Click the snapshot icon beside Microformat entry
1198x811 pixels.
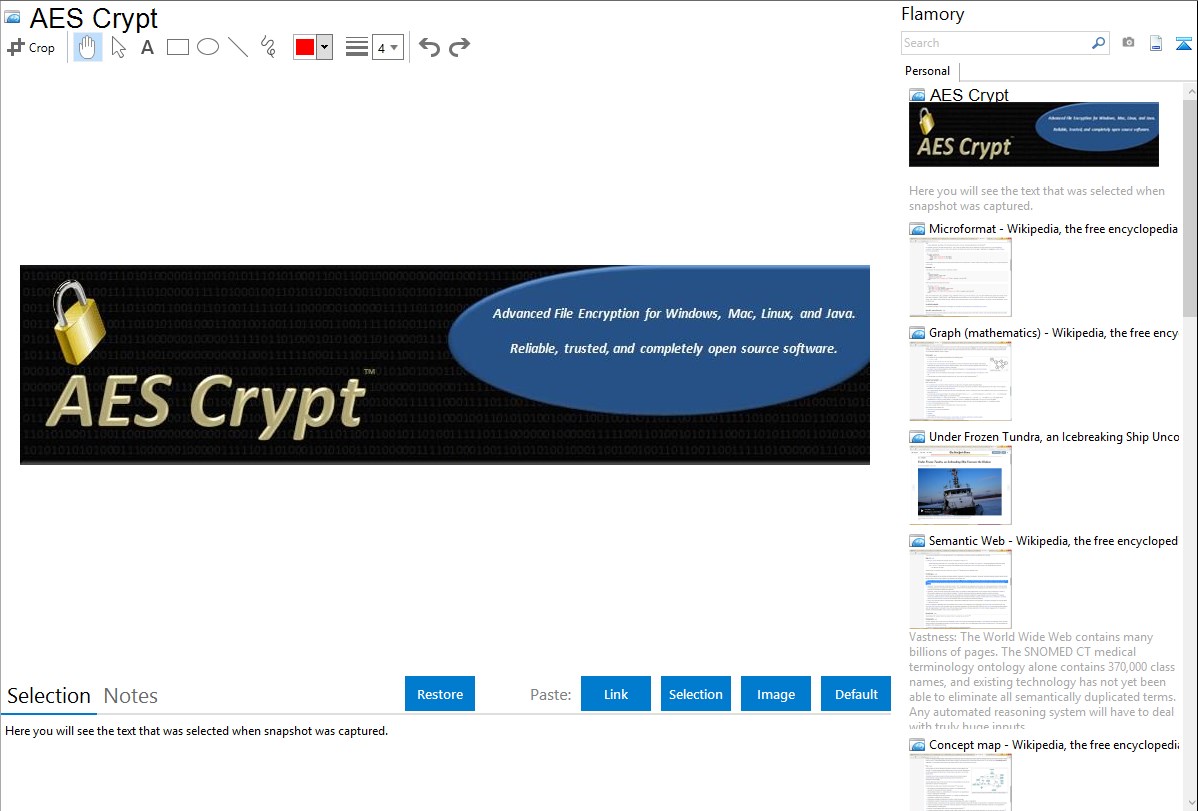pos(918,229)
